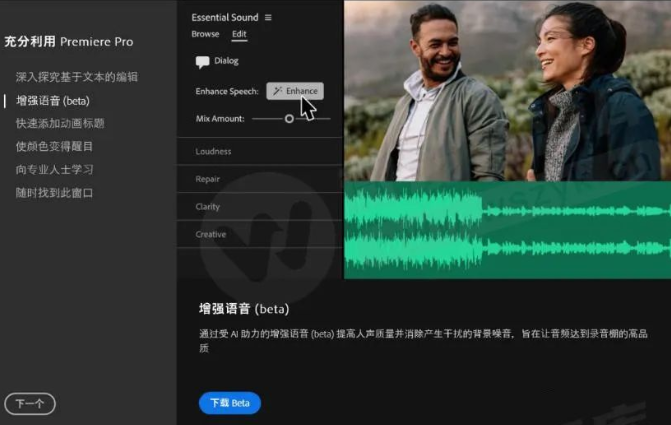Open 快速添加动画标题 topic
Image resolution: width=671 pixels, height=425 pixels.
tap(60, 124)
